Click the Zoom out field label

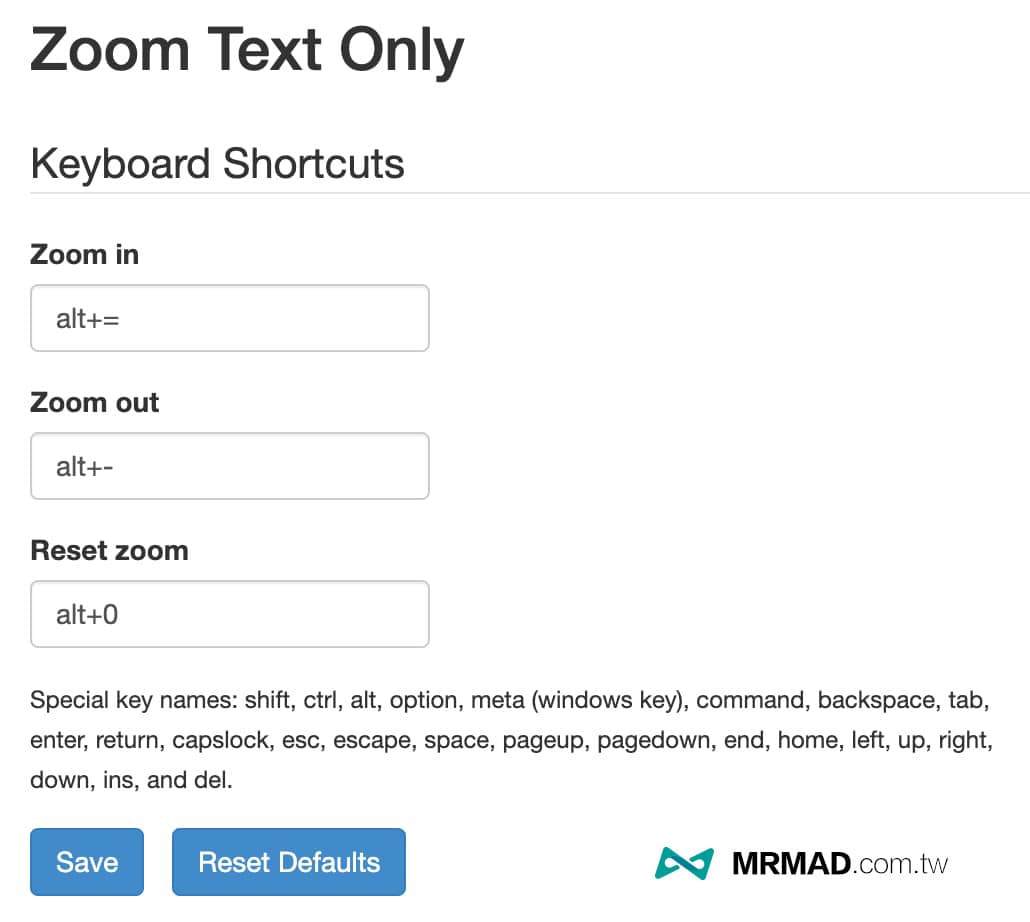tap(95, 403)
